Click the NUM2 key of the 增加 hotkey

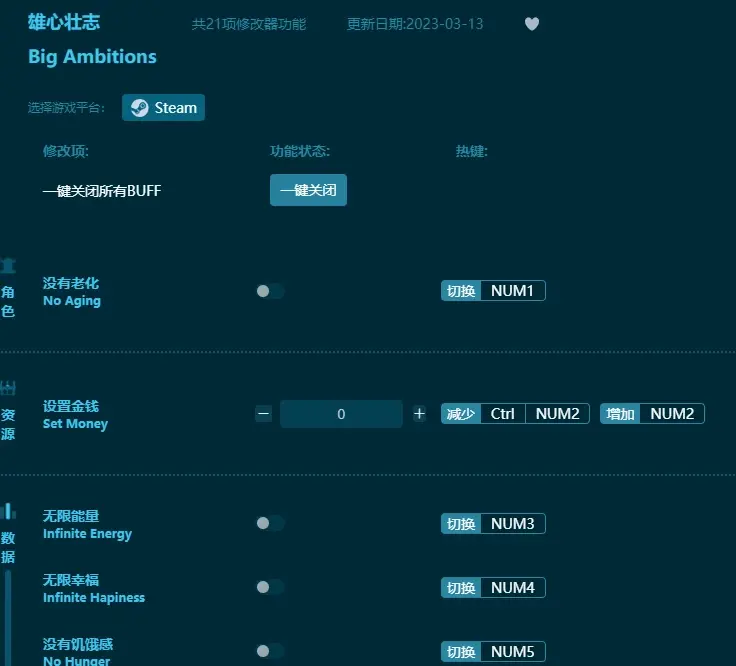pos(672,413)
